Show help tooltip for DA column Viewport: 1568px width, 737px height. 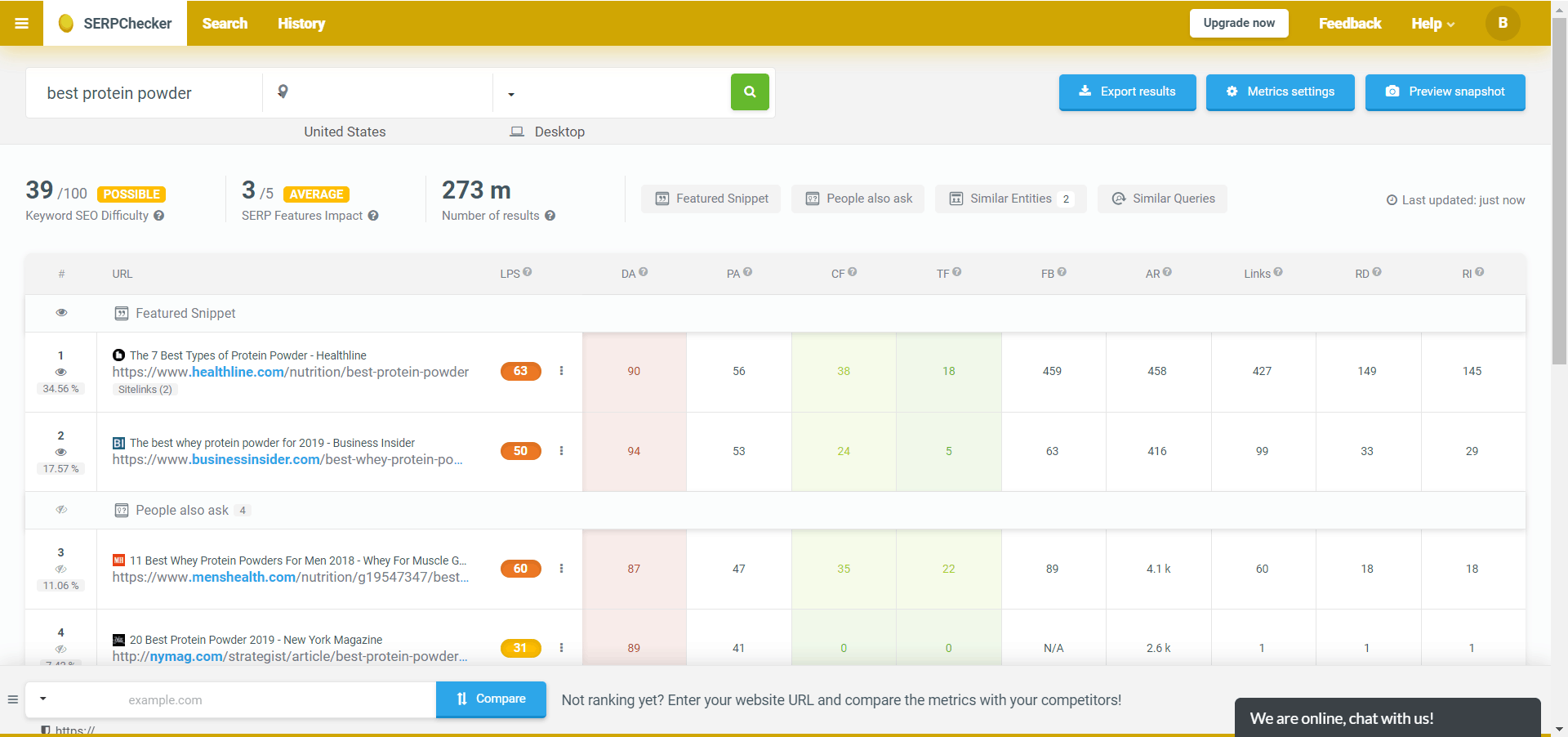click(644, 272)
